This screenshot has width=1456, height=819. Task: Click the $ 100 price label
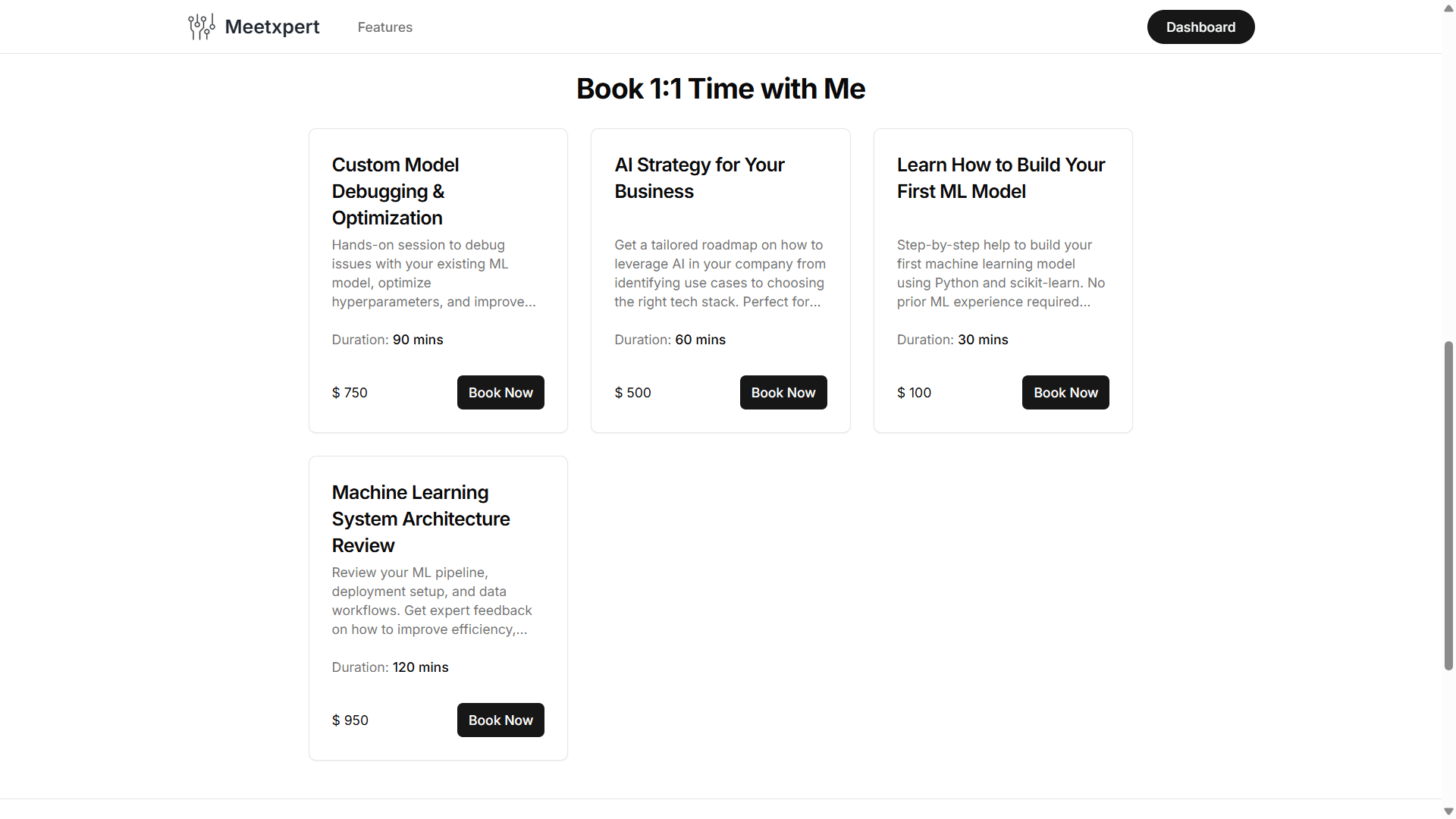[915, 392]
